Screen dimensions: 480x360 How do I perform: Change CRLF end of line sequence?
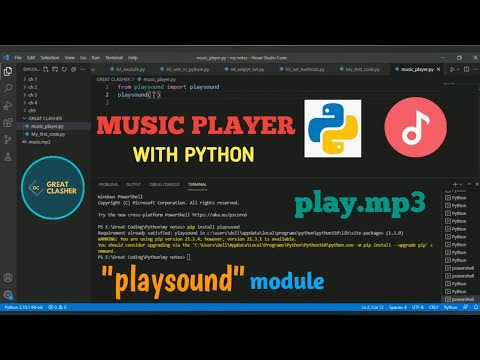pyautogui.click(x=433, y=307)
